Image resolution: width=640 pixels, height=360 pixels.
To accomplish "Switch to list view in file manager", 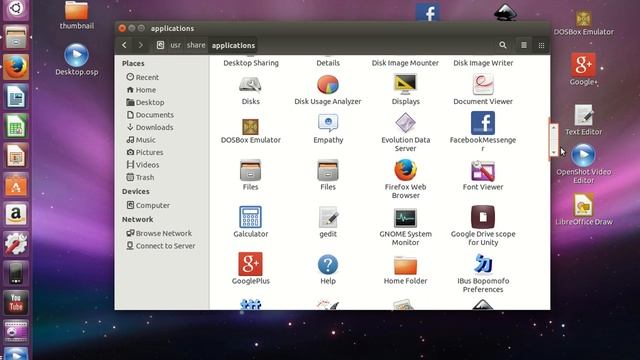I will coord(524,45).
